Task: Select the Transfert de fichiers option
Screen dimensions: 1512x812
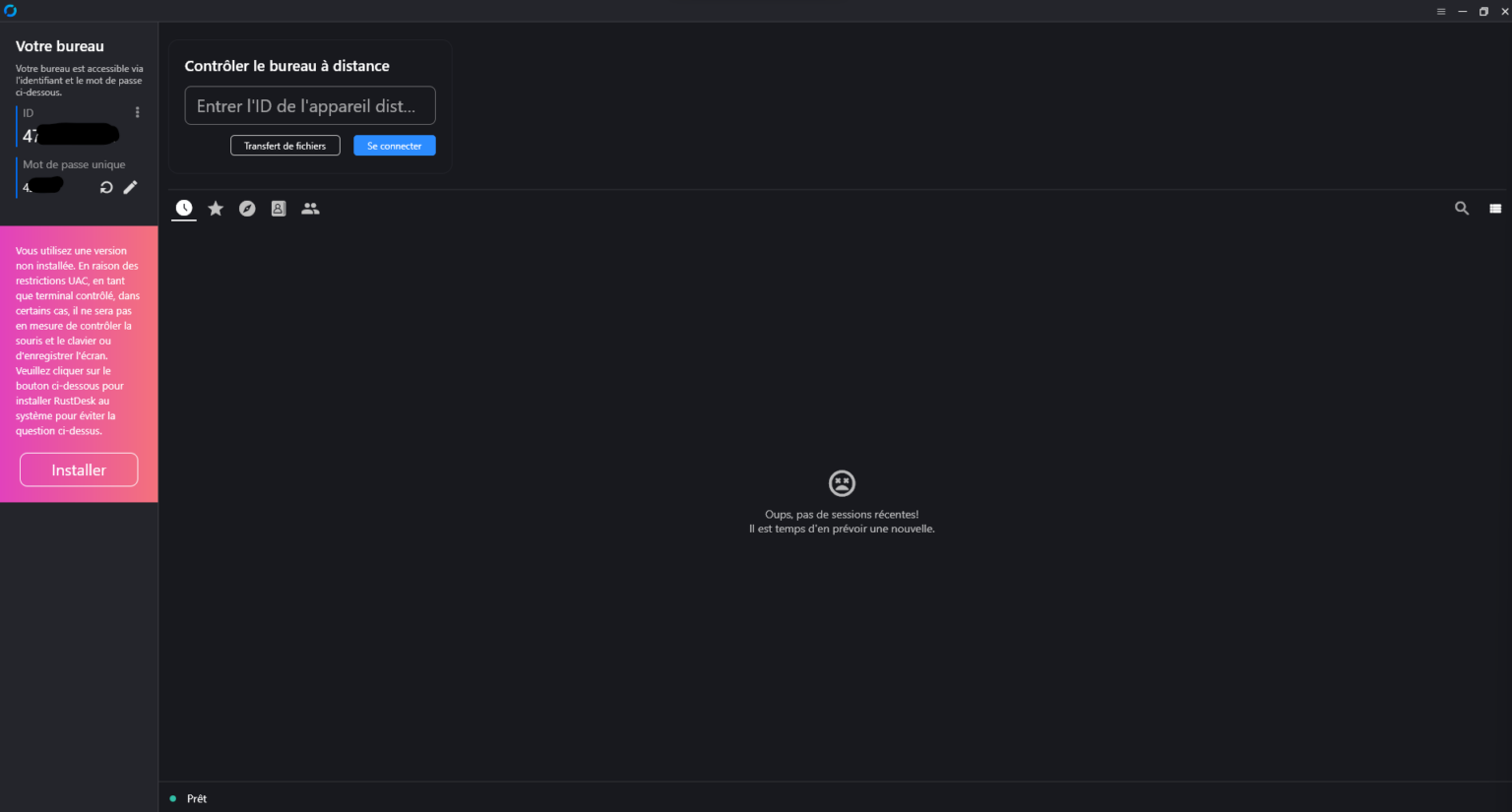Action: tap(284, 145)
